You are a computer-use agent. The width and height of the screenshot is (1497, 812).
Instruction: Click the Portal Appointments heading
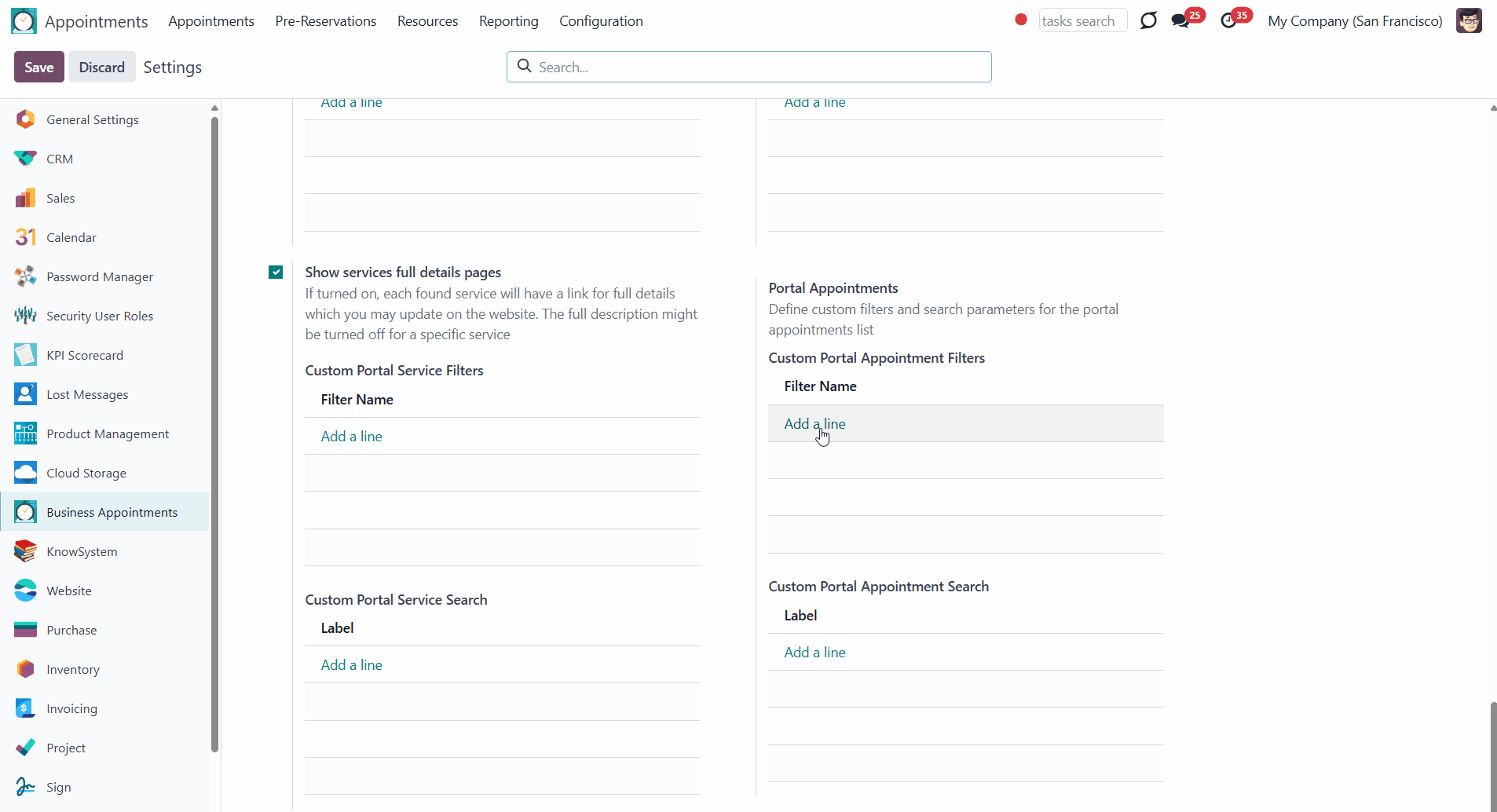point(833,288)
